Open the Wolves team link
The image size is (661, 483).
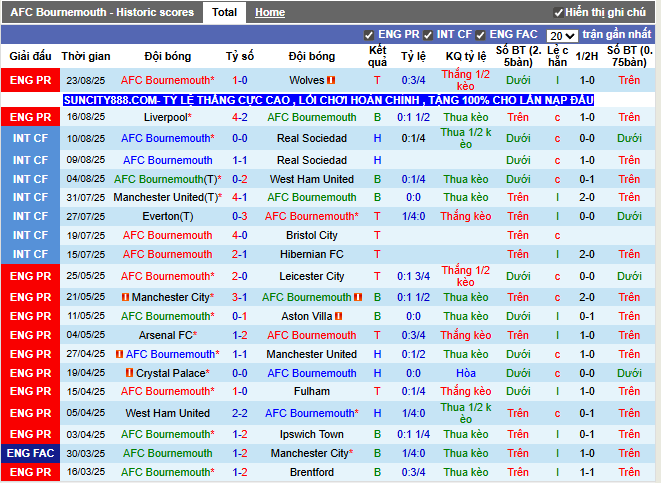coord(306,80)
